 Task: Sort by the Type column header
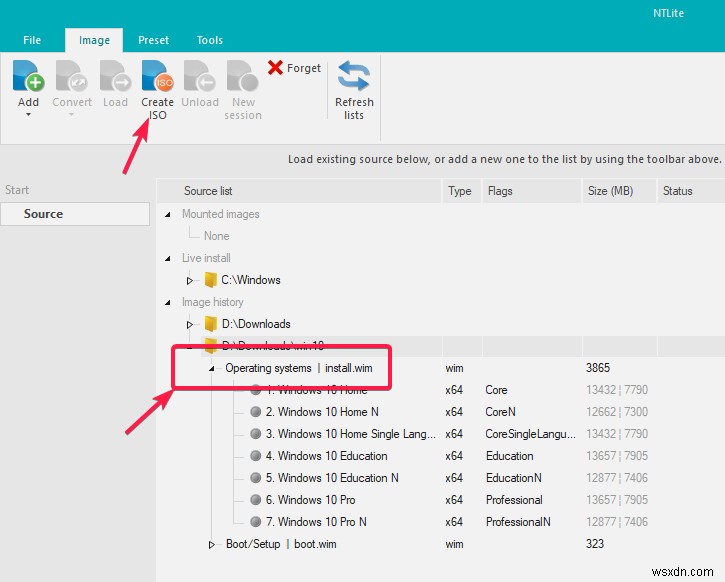pyautogui.click(x=461, y=191)
